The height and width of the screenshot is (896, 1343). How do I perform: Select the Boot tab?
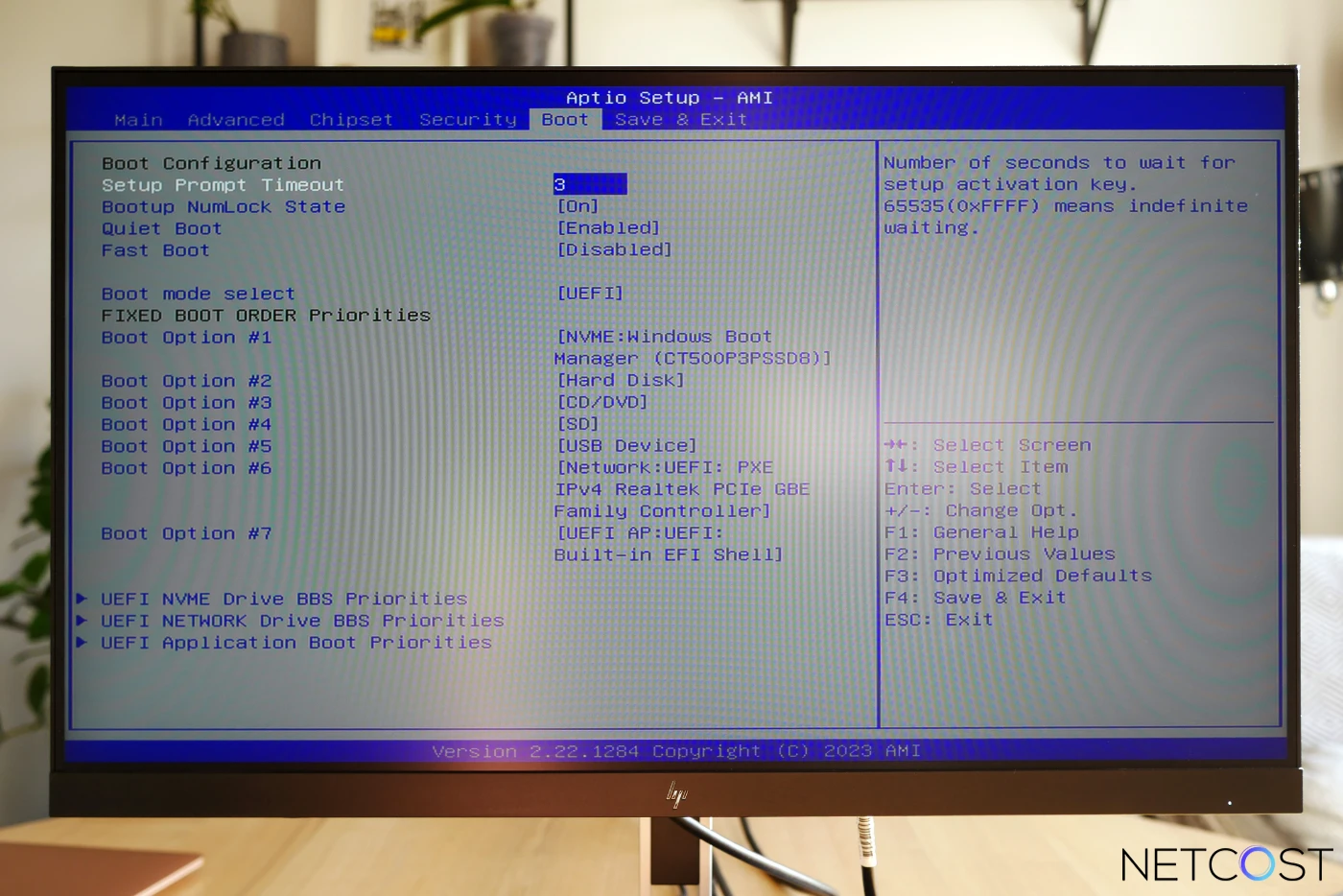[565, 119]
